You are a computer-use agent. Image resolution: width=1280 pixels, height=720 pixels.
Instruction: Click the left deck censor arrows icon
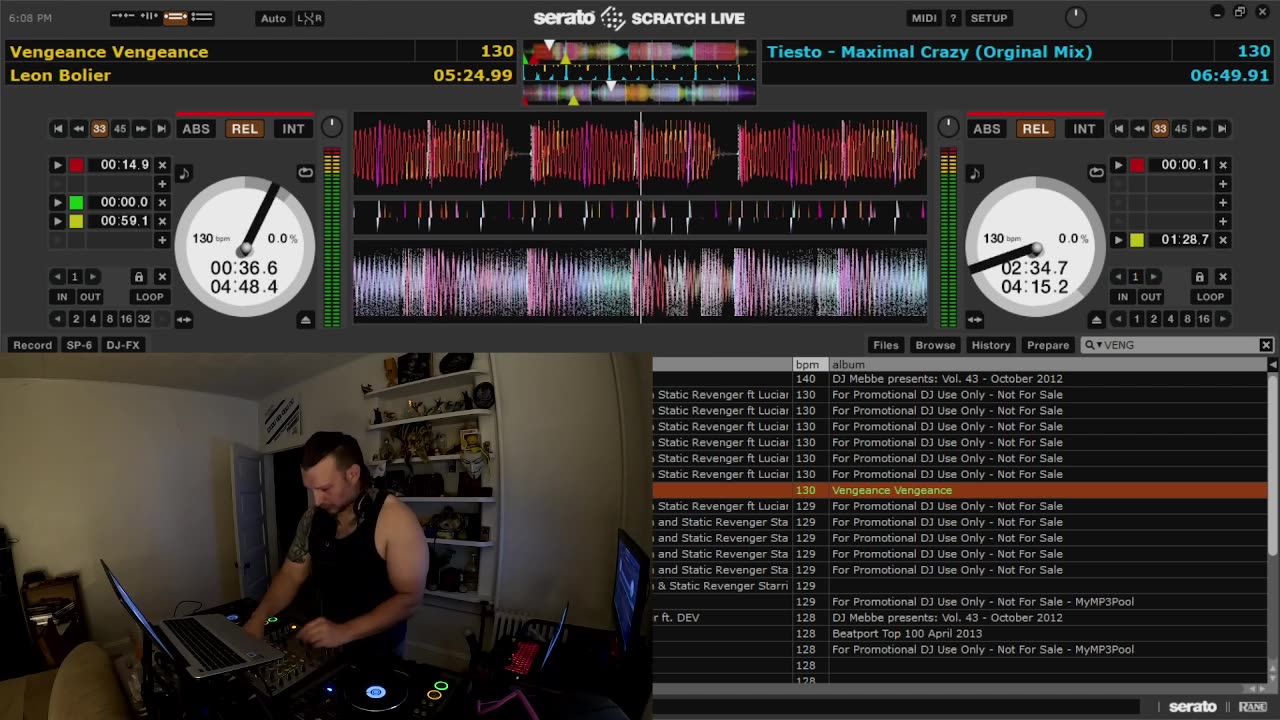184,319
